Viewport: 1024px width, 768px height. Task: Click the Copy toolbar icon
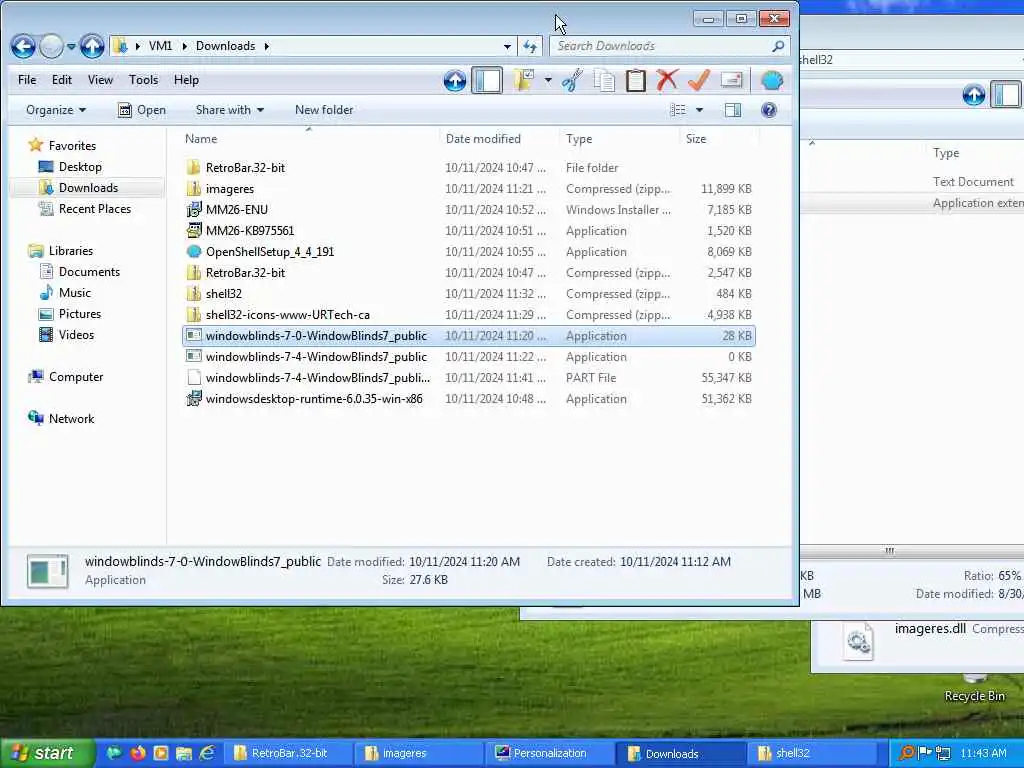[x=604, y=80]
